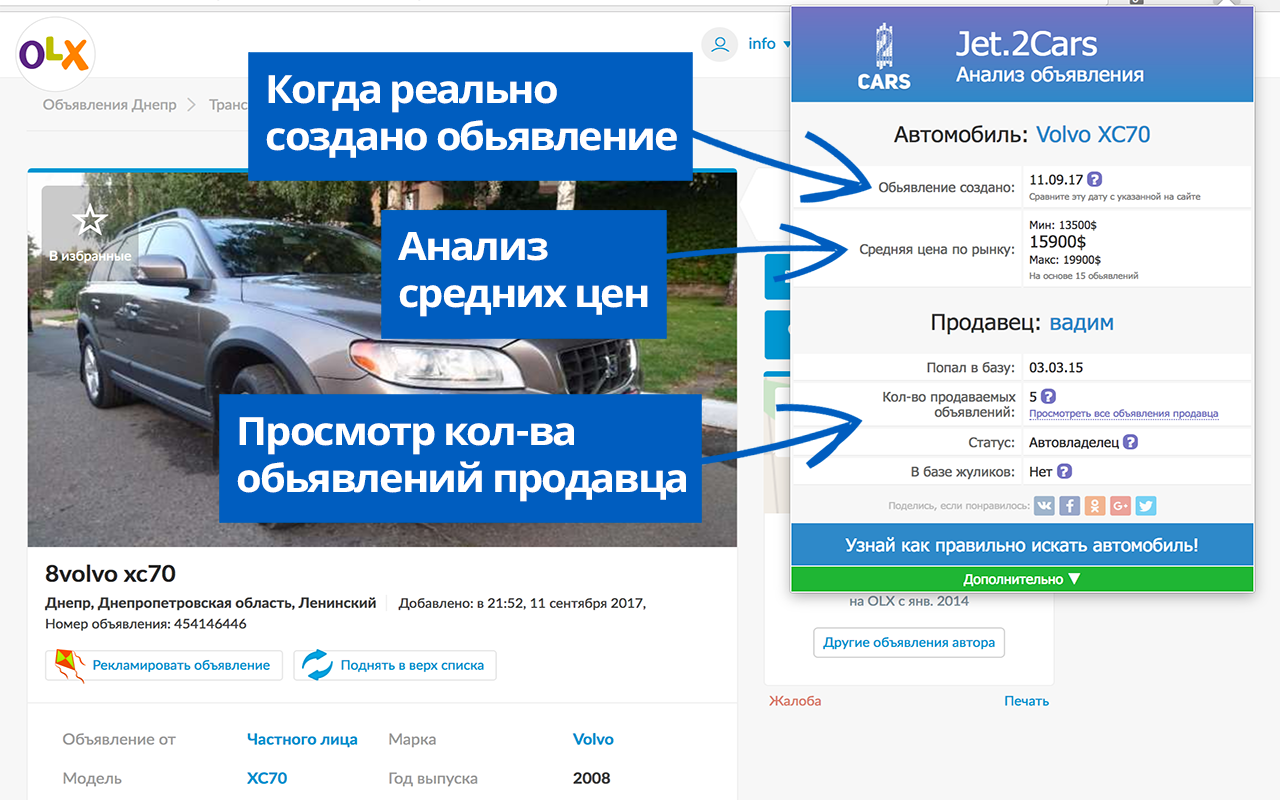Open the Частного лица filter link
The width and height of the screenshot is (1280, 800).
pos(302,740)
